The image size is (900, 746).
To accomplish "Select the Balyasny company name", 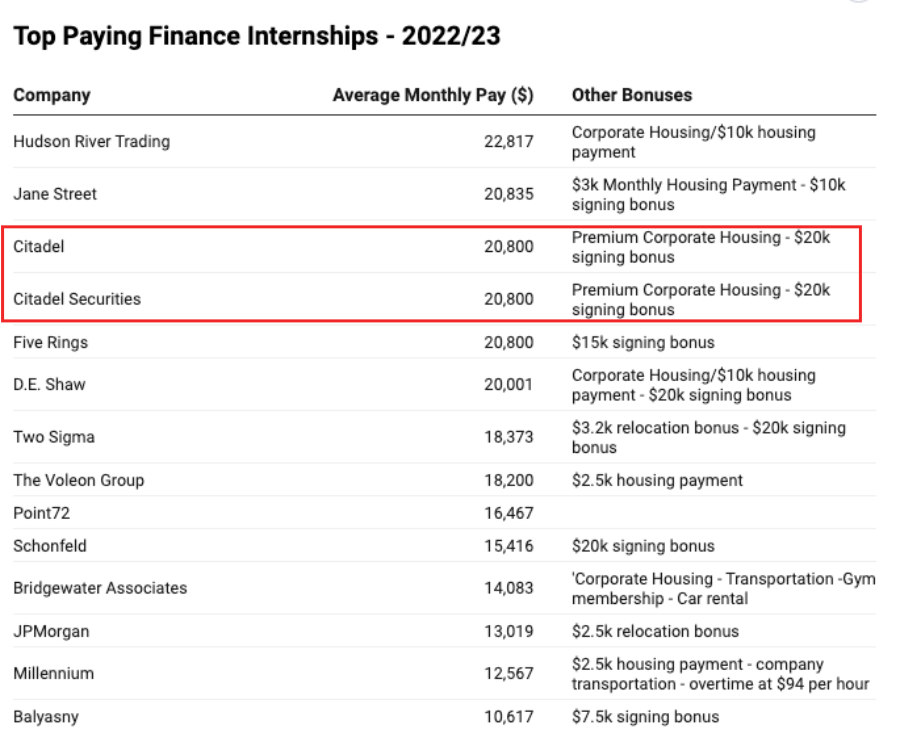I will coord(46,717).
